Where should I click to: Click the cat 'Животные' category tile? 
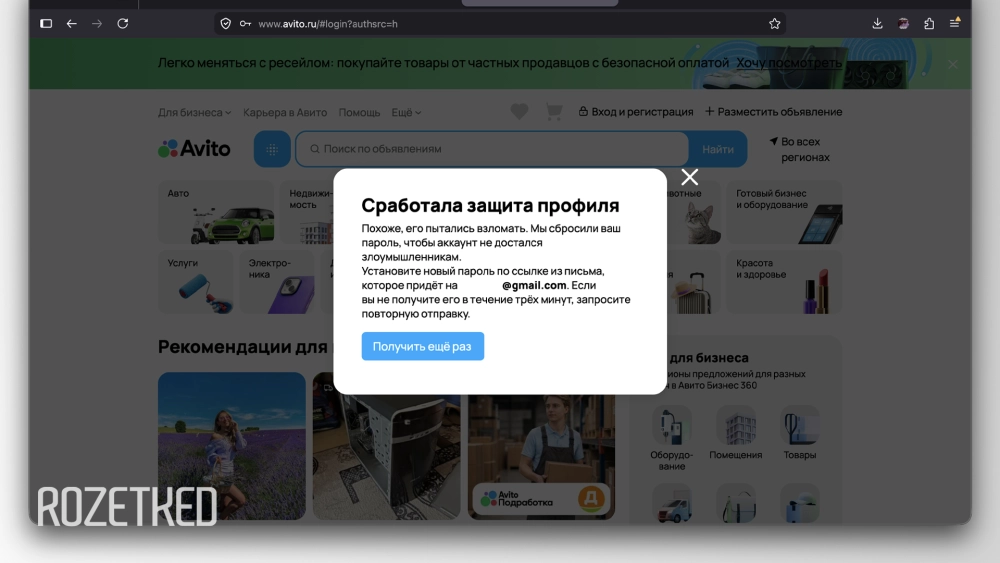tap(693, 212)
